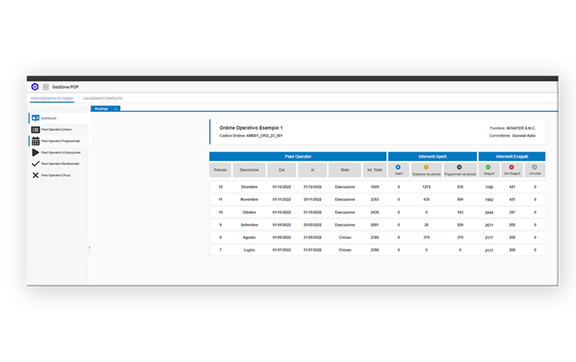Screen dimensions: 576x362
Task: Select the Luglio row description
Action: pyautogui.click(x=249, y=250)
